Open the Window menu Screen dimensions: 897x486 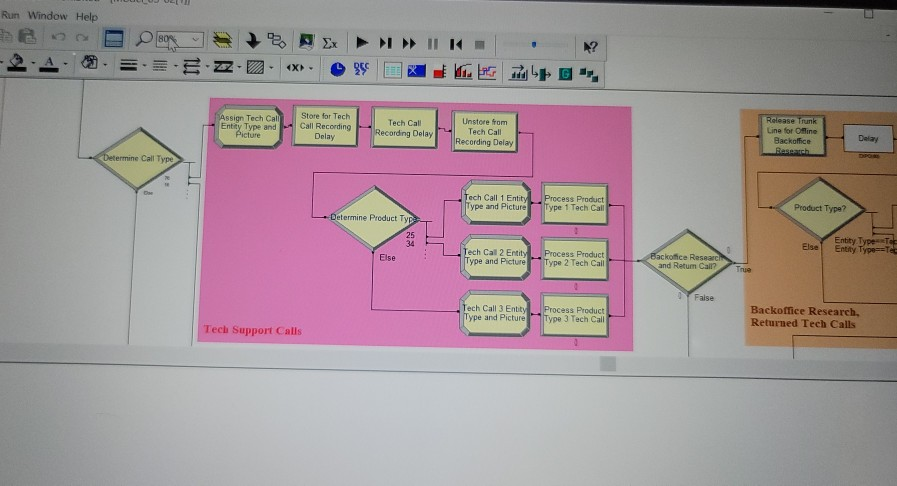coord(47,16)
